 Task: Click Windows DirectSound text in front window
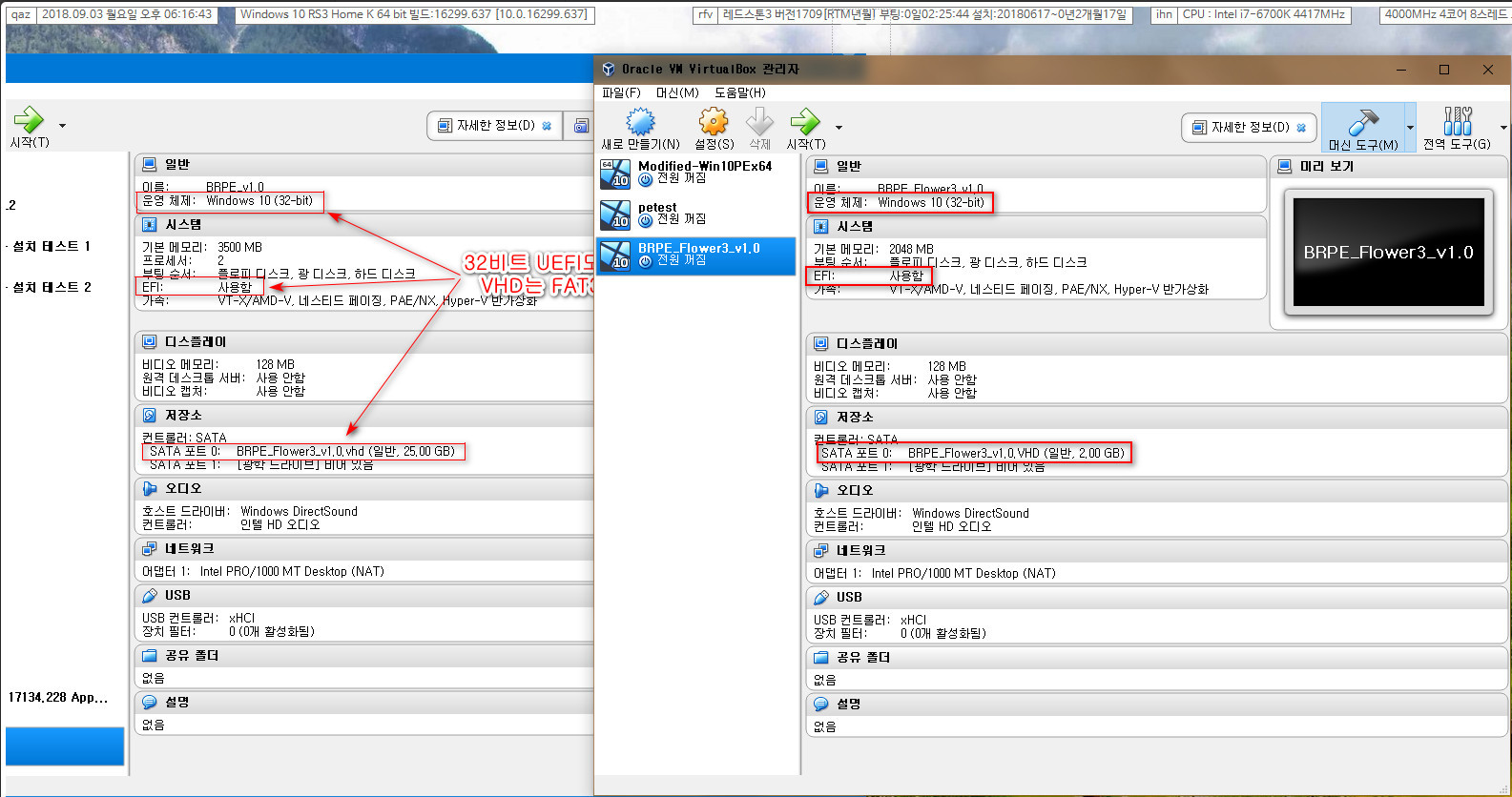pyautogui.click(x=970, y=513)
